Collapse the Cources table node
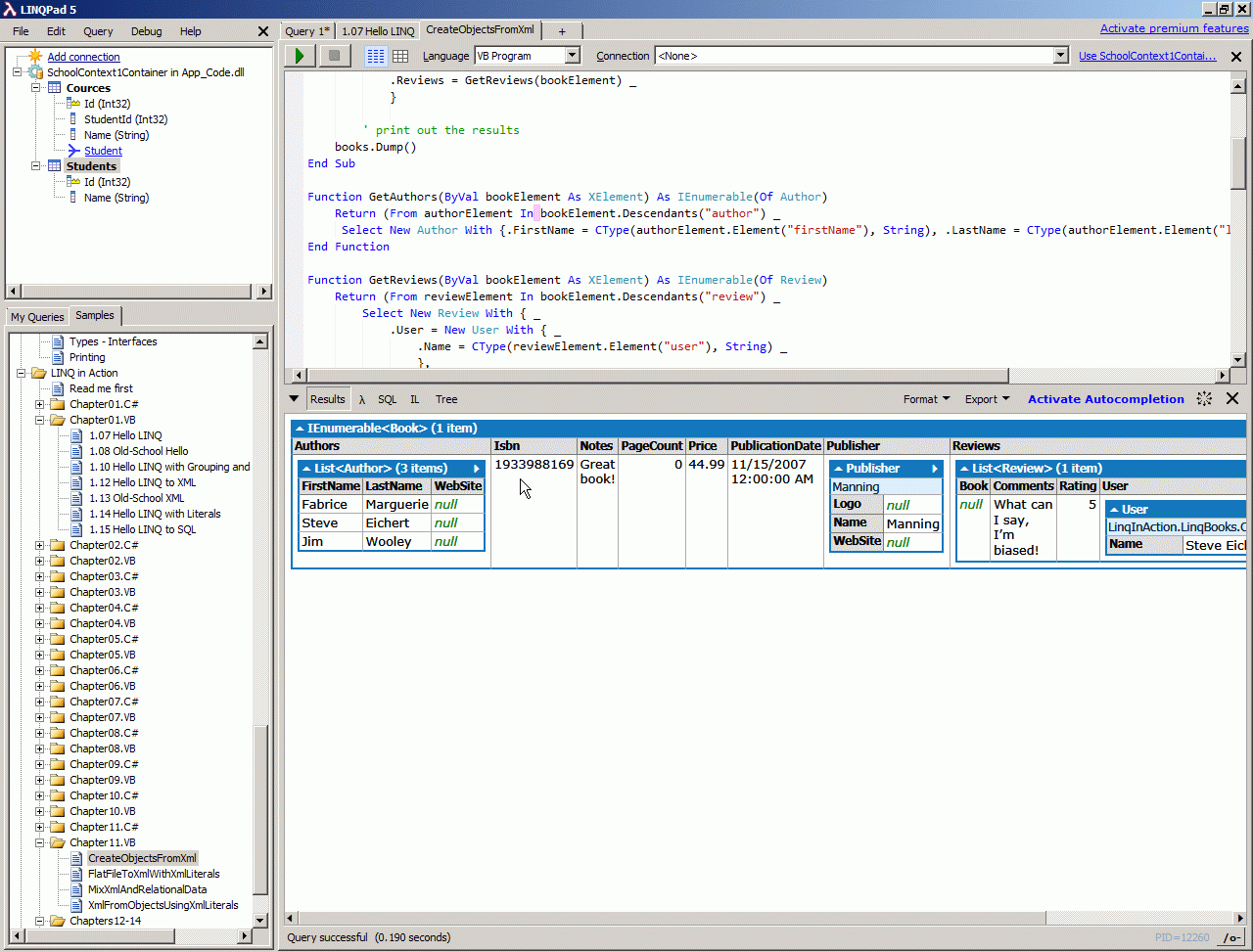 (x=36, y=88)
